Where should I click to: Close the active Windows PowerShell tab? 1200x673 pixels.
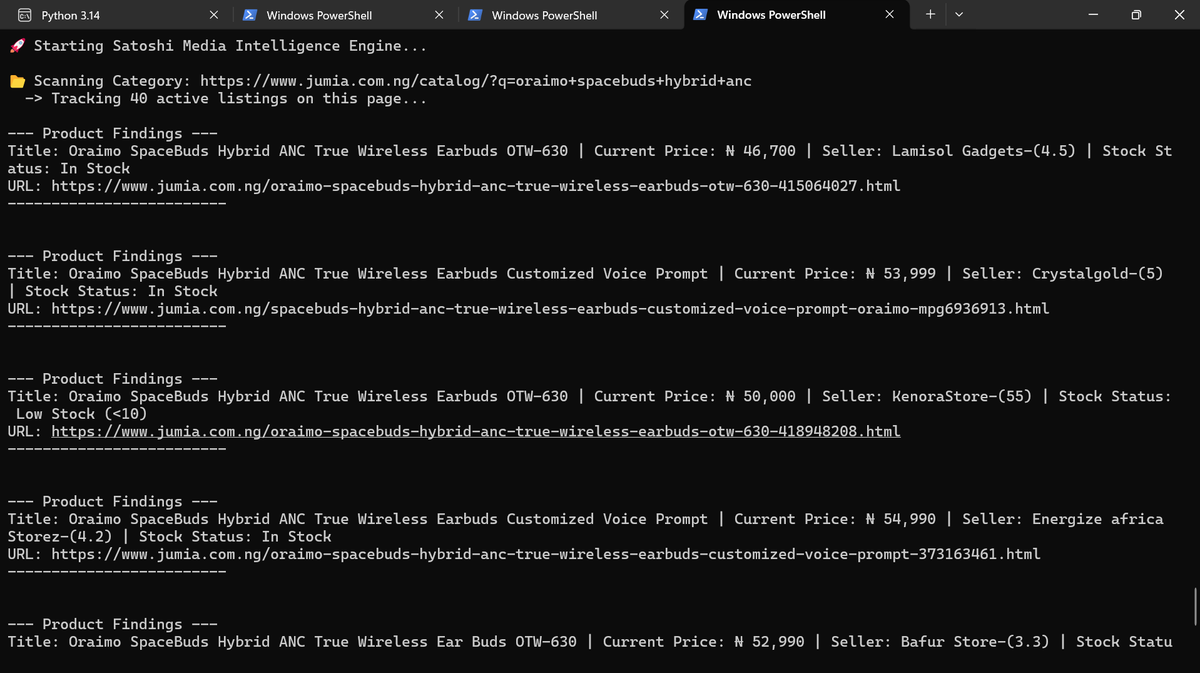(x=890, y=15)
